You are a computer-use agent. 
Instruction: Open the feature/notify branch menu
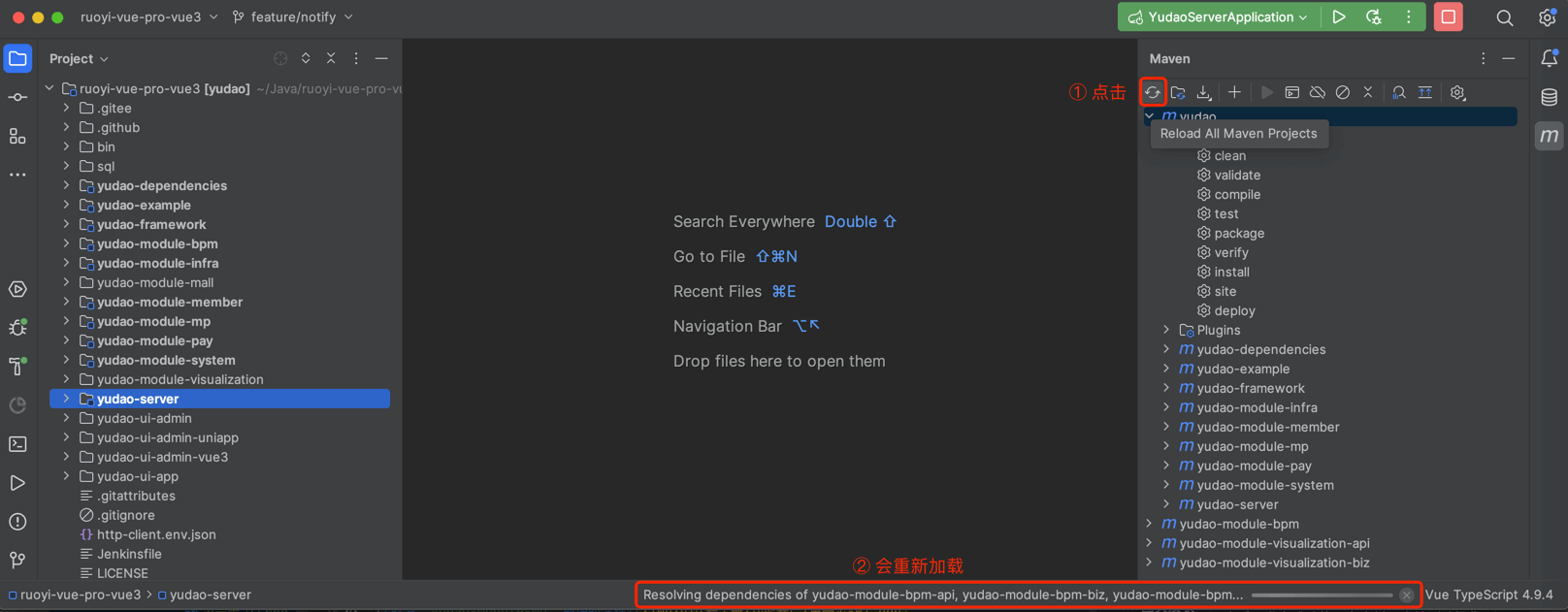(292, 17)
